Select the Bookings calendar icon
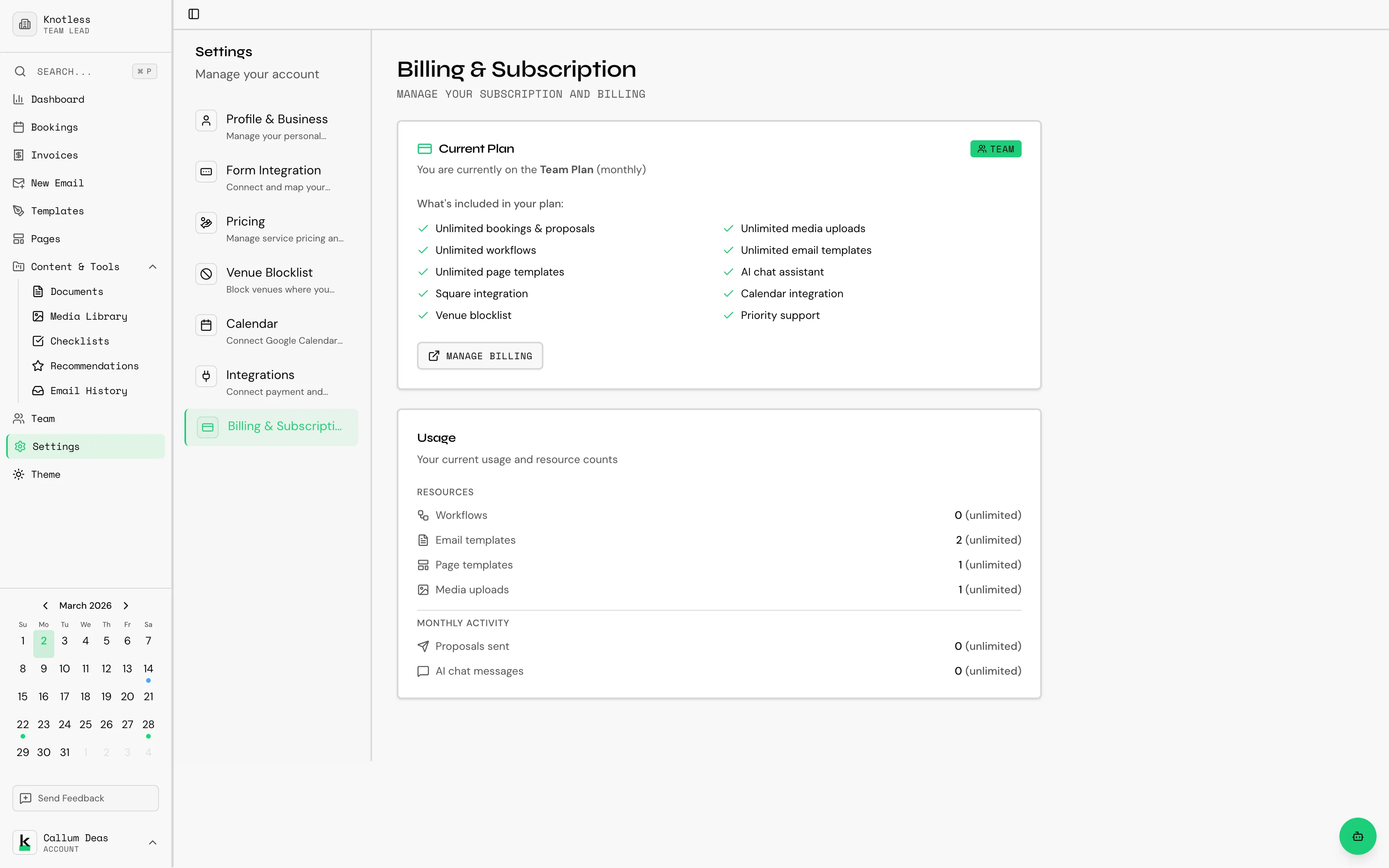This screenshot has height=868, width=1389. point(19,127)
